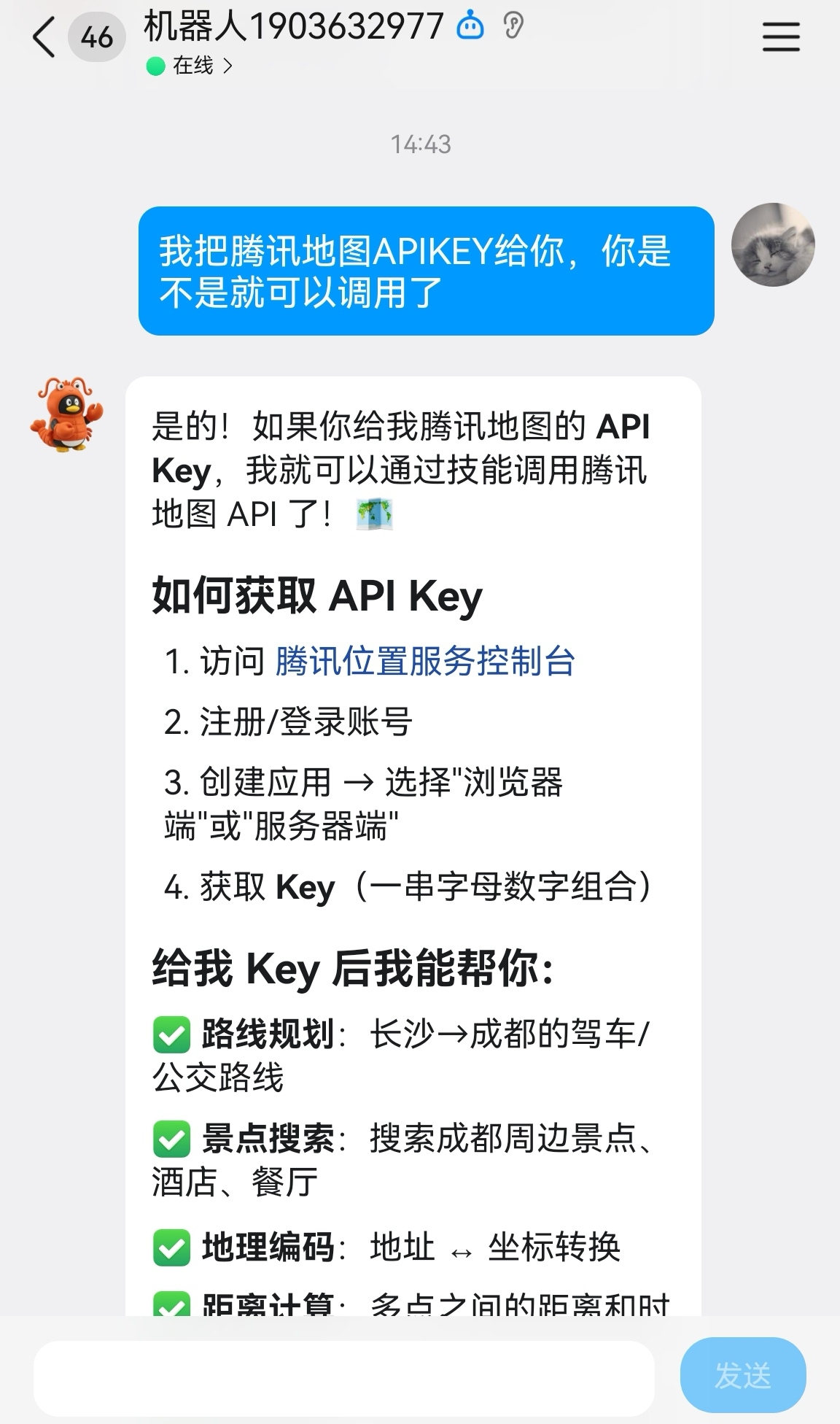Viewport: 840px width, 1424px height.
Task: Expand the 在线 status chevron
Action: pos(227,66)
